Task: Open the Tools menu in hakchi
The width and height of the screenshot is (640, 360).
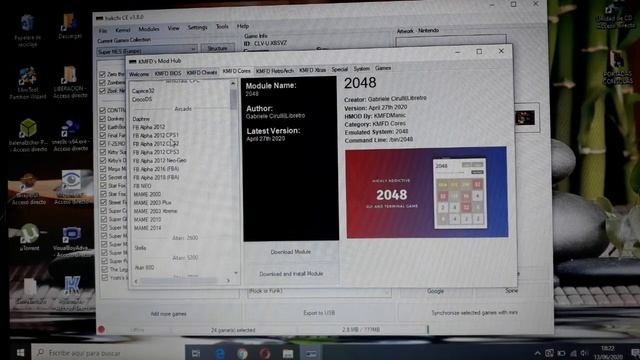Action: click(x=222, y=27)
